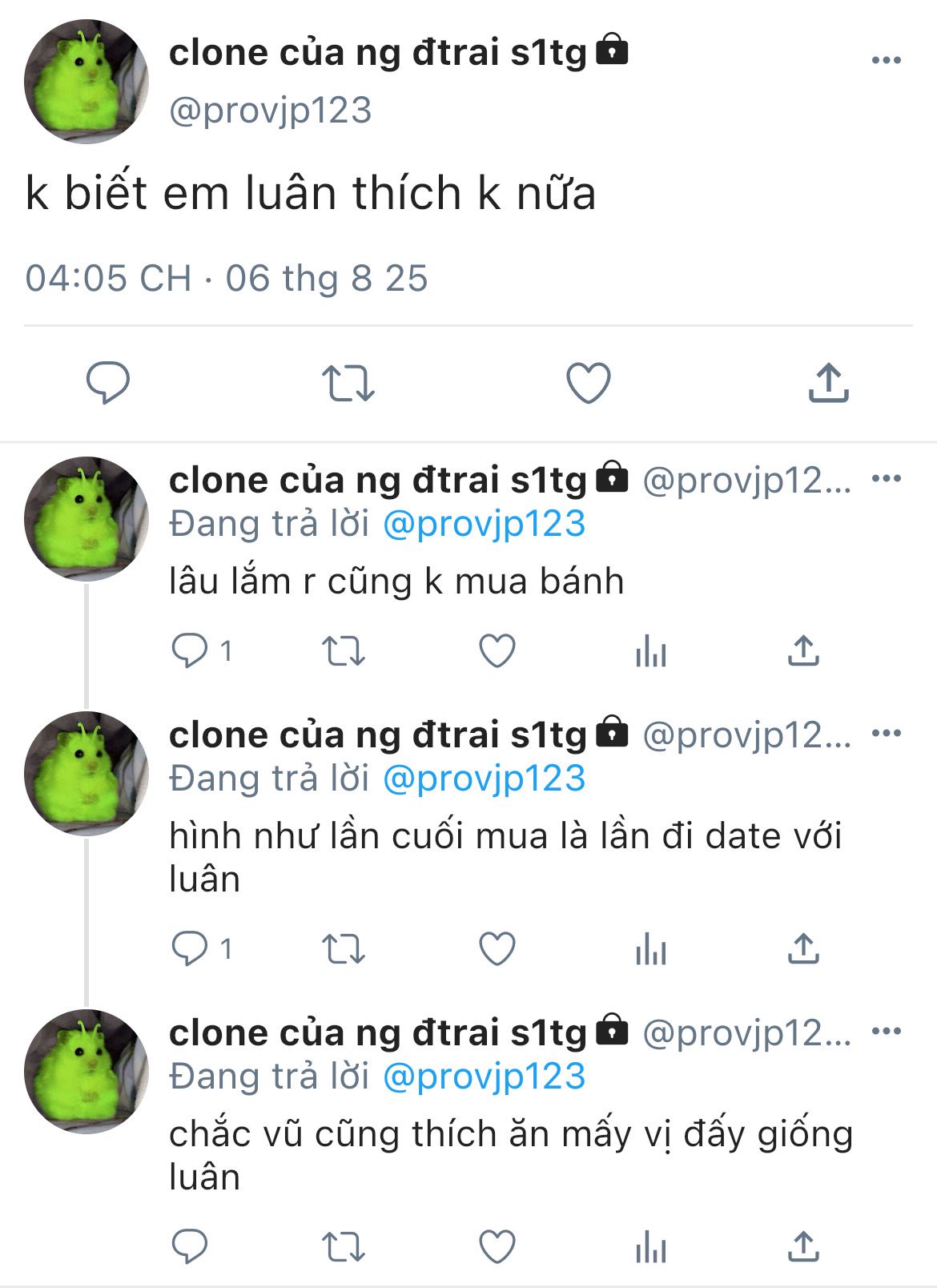Open more options on the main tweet
The image size is (937, 1288).
click(x=886, y=60)
